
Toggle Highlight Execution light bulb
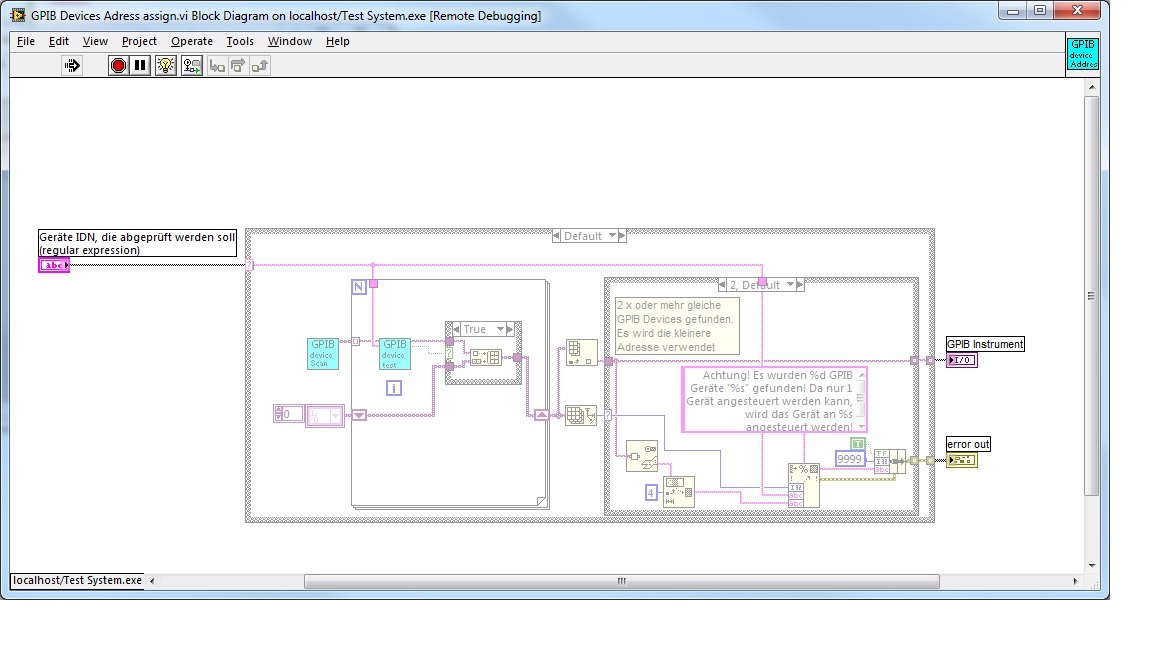[166, 66]
